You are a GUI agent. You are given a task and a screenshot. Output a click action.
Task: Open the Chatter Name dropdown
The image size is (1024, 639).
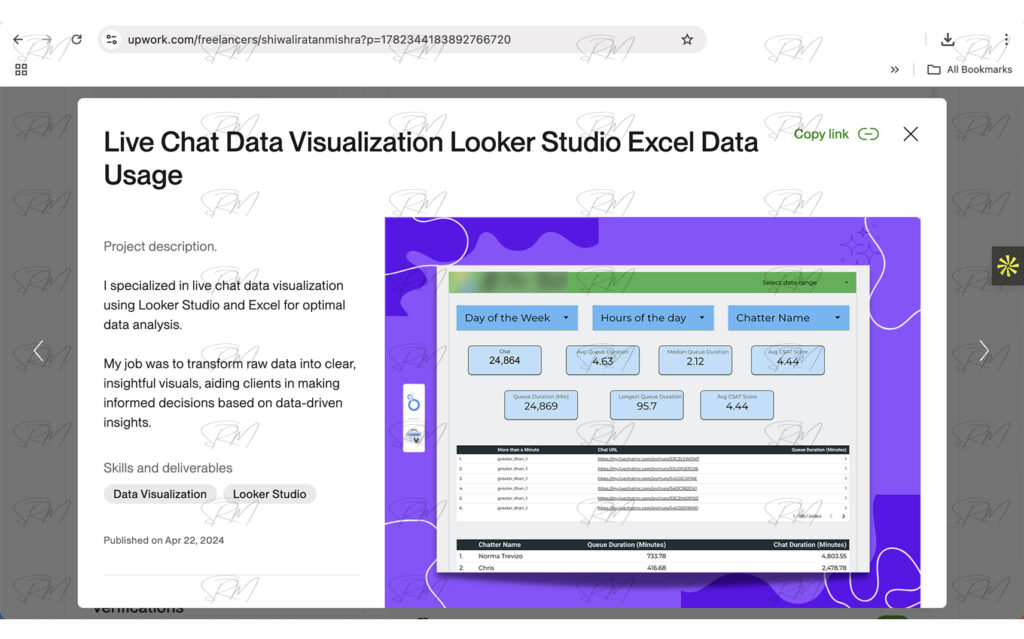click(788, 318)
